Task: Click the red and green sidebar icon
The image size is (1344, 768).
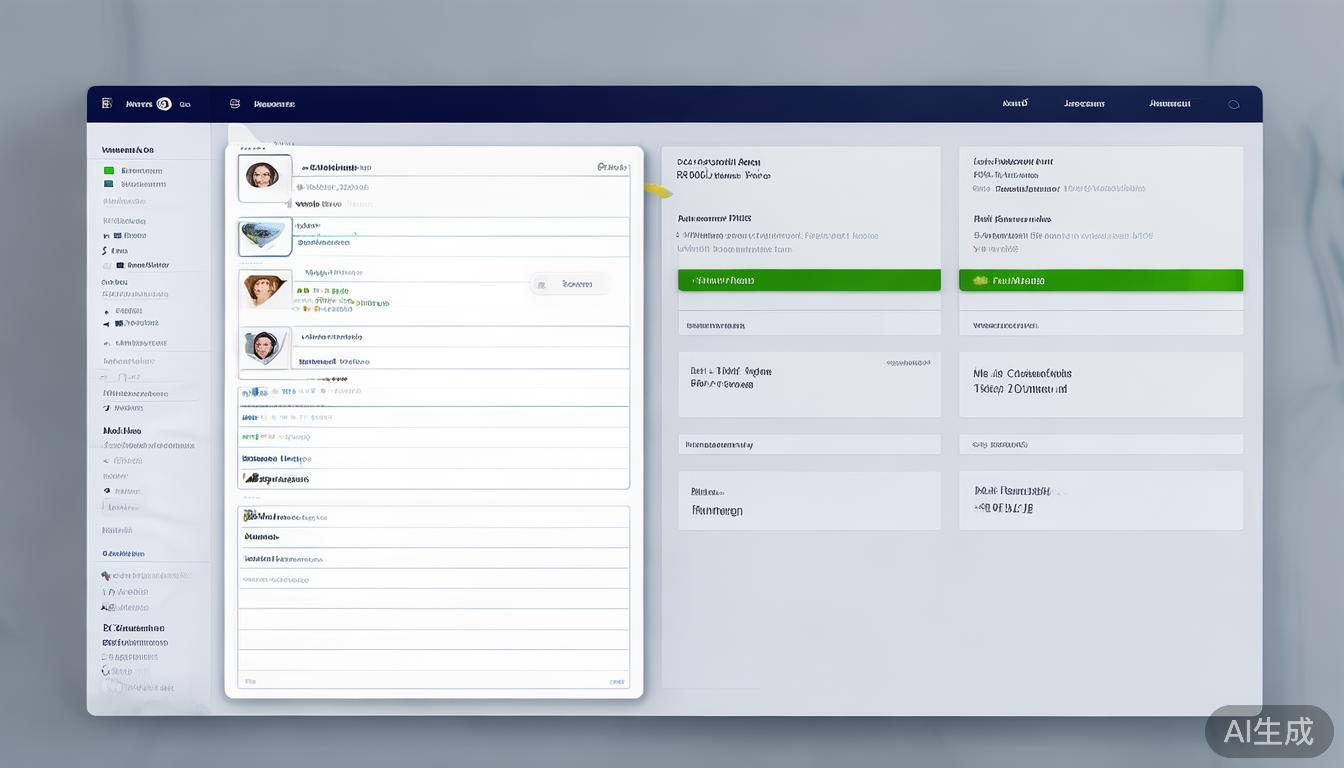Action: pos(106,576)
